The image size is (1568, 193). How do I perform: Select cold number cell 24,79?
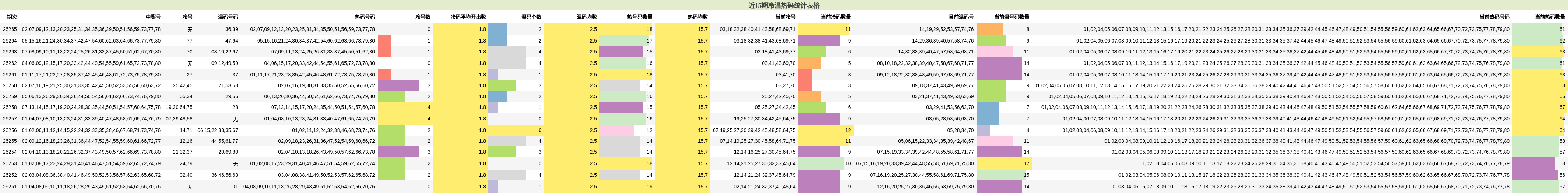[186, 163]
